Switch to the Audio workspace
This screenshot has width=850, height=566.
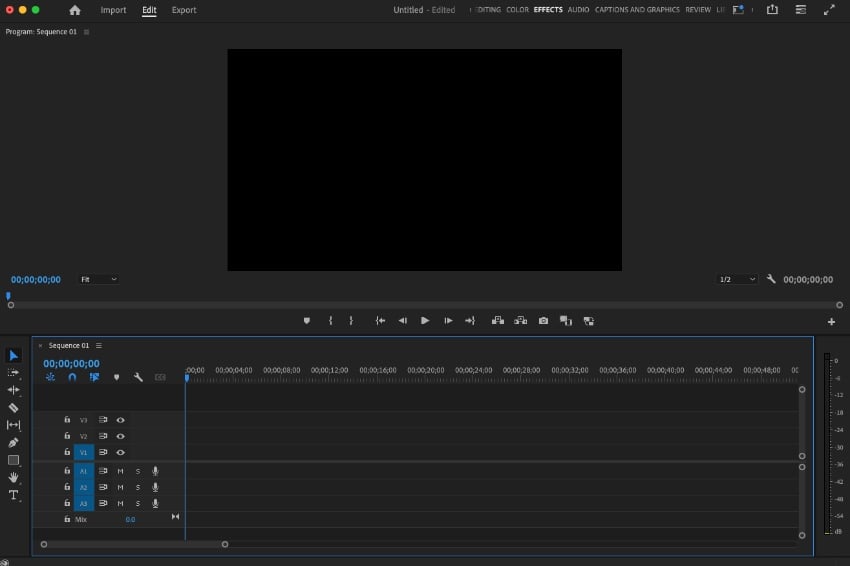578,10
